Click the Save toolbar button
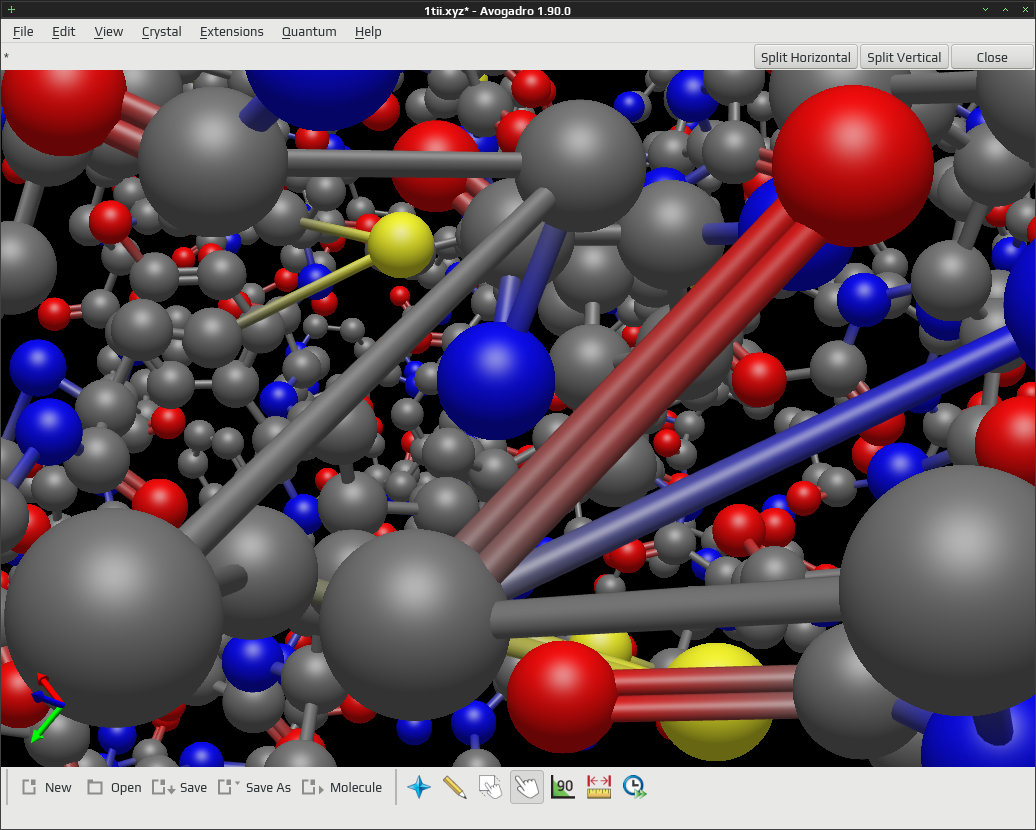The height and width of the screenshot is (830, 1036). pyautogui.click(x=179, y=787)
